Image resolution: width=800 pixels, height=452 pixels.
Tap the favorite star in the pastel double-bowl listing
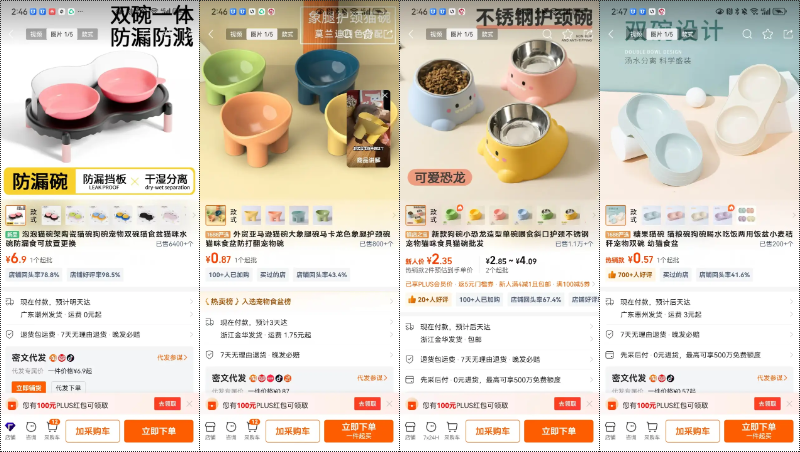[767, 34]
